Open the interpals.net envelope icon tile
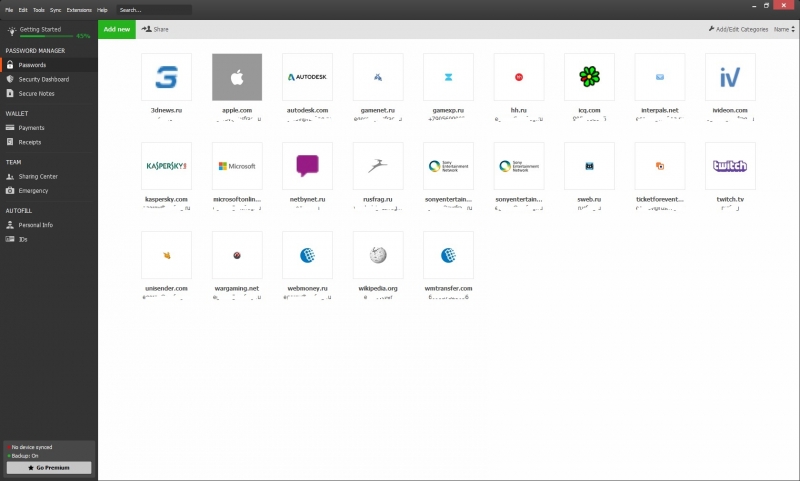The image size is (800, 481). coord(660,77)
